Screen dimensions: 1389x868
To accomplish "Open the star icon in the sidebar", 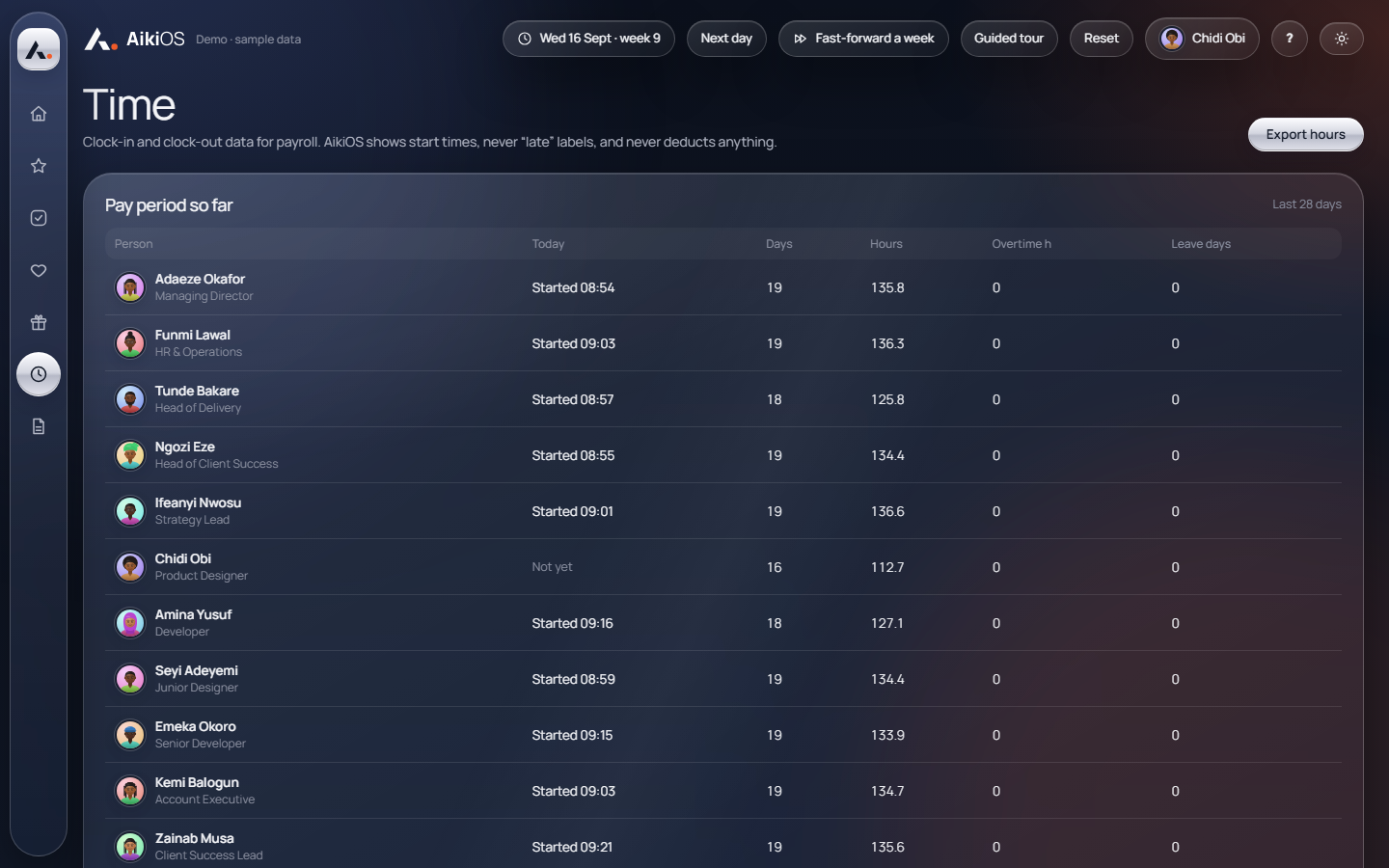I will [x=39, y=166].
